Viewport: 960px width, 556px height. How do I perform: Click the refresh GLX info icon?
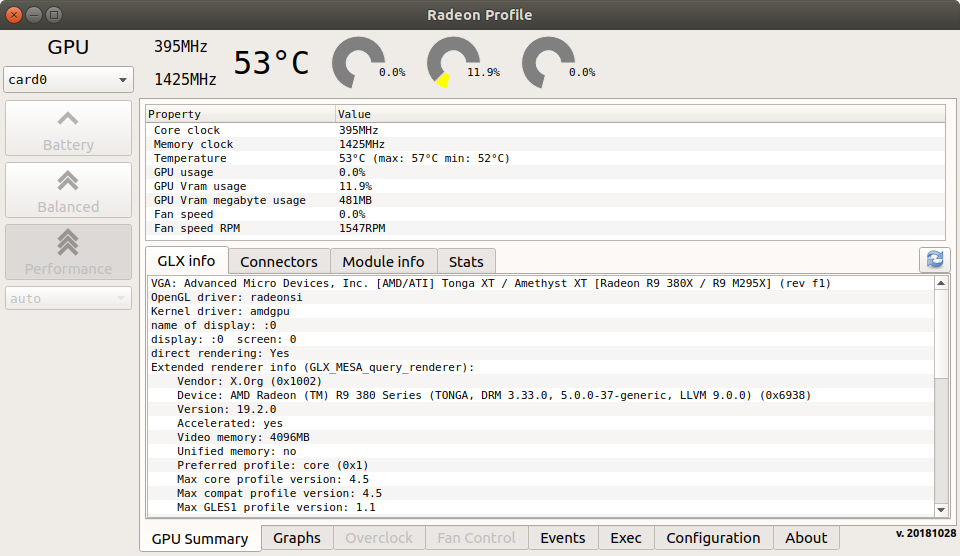click(934, 260)
